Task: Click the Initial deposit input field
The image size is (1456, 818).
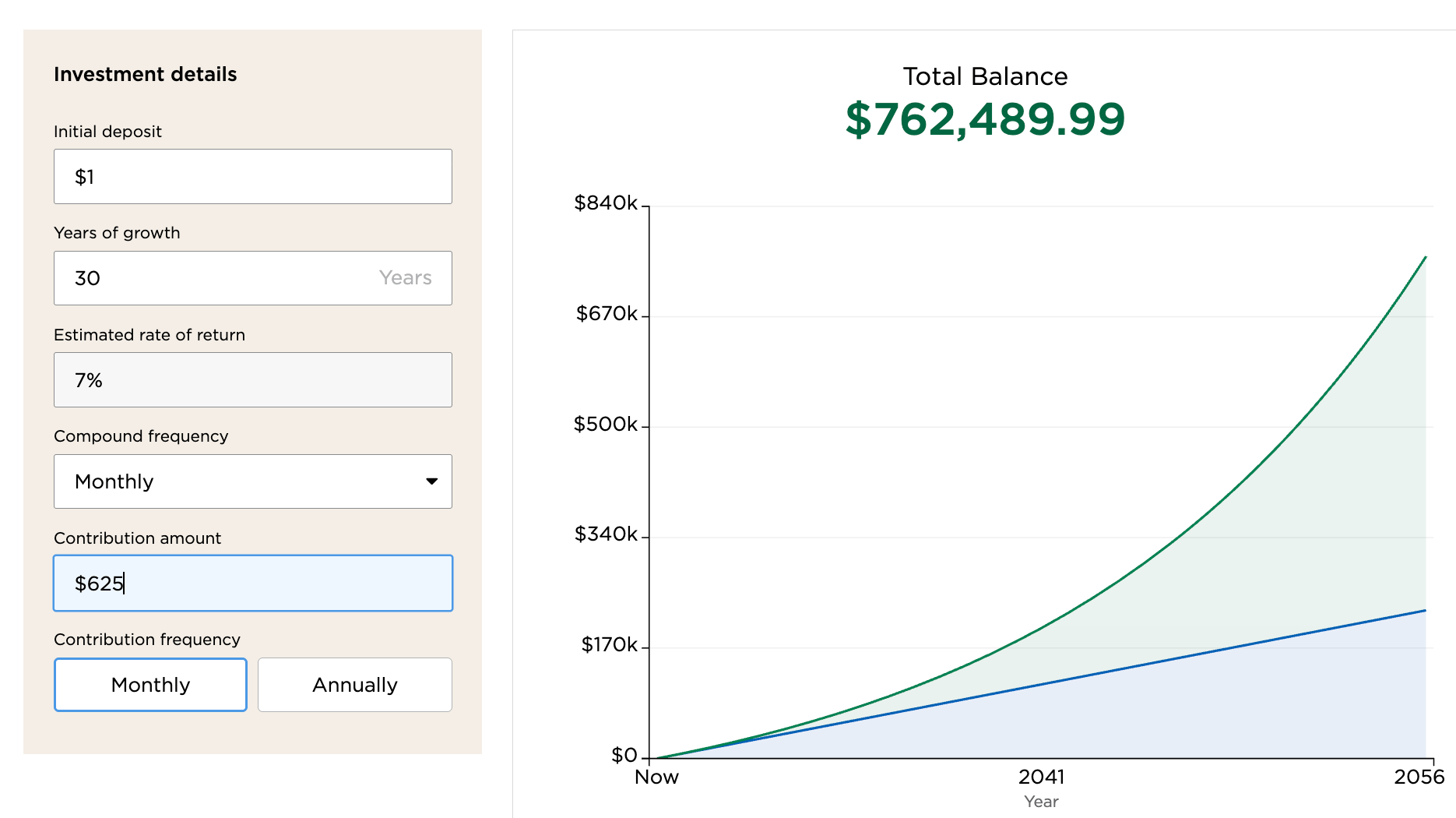Action: (252, 177)
